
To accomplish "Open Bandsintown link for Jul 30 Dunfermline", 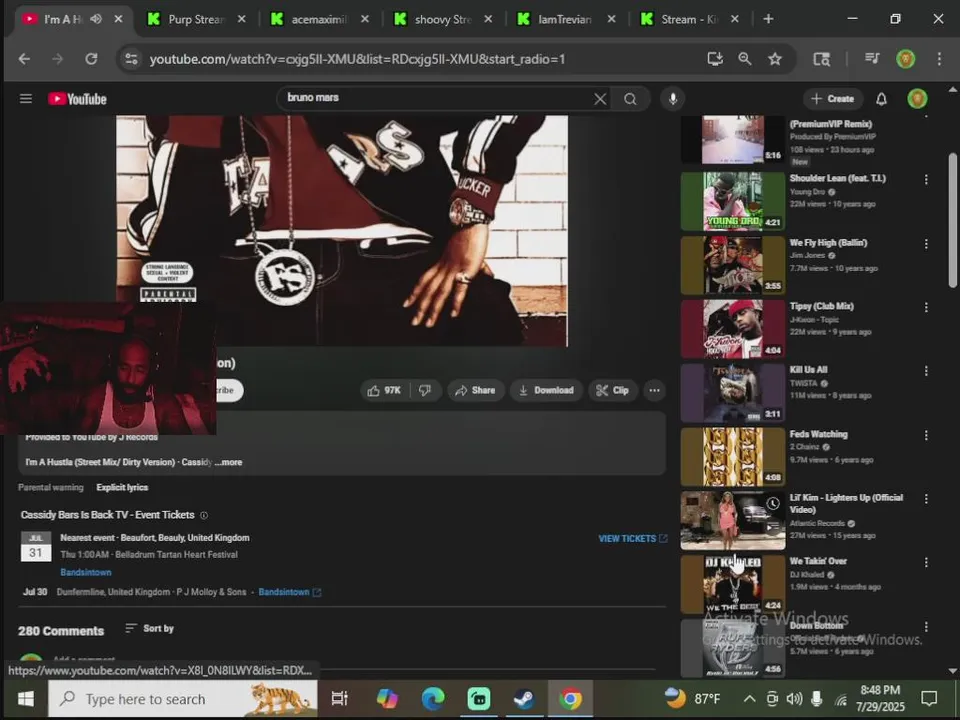I will click(x=289, y=592).
